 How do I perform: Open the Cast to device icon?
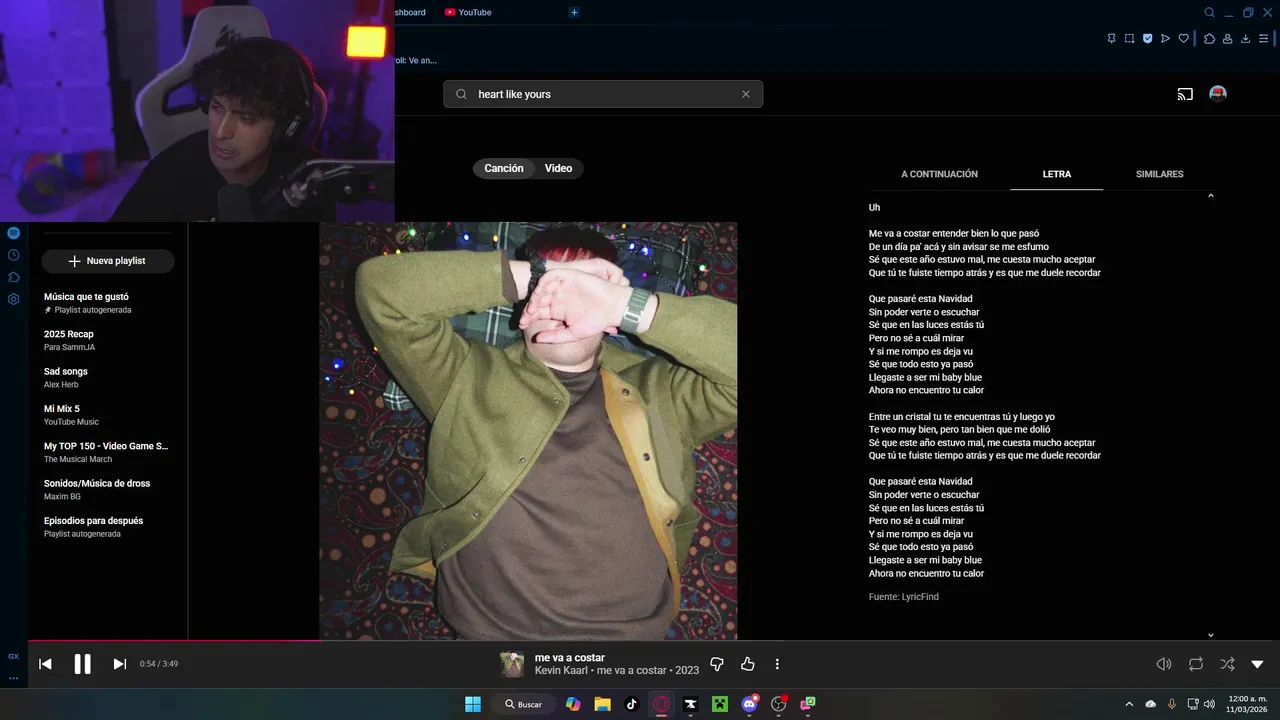coord(1185,94)
